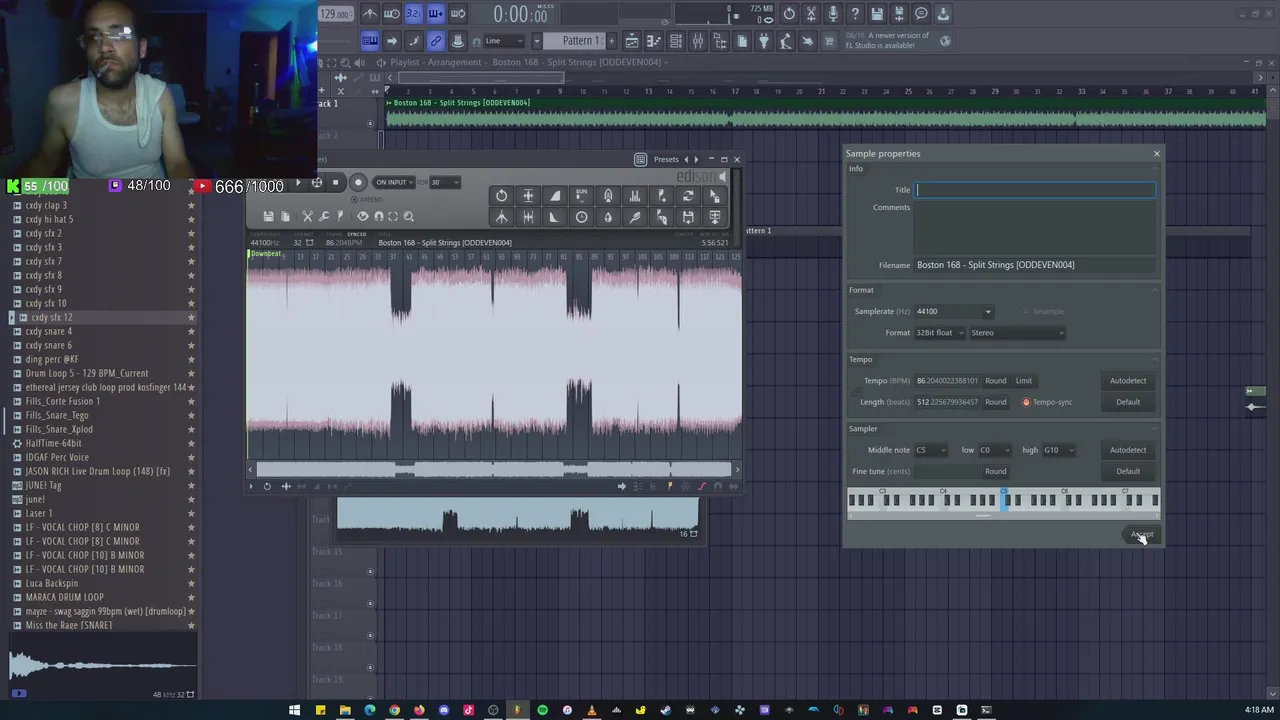This screenshot has height=720, width=1280.
Task: Select cxdy clap 3 in browser
Action: [46, 205]
